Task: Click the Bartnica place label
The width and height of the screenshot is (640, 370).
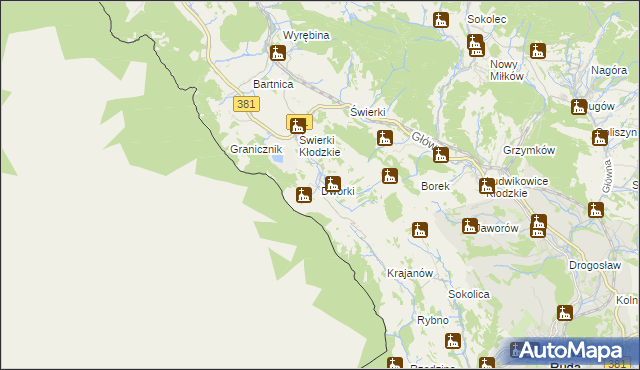Action: pyautogui.click(x=273, y=84)
